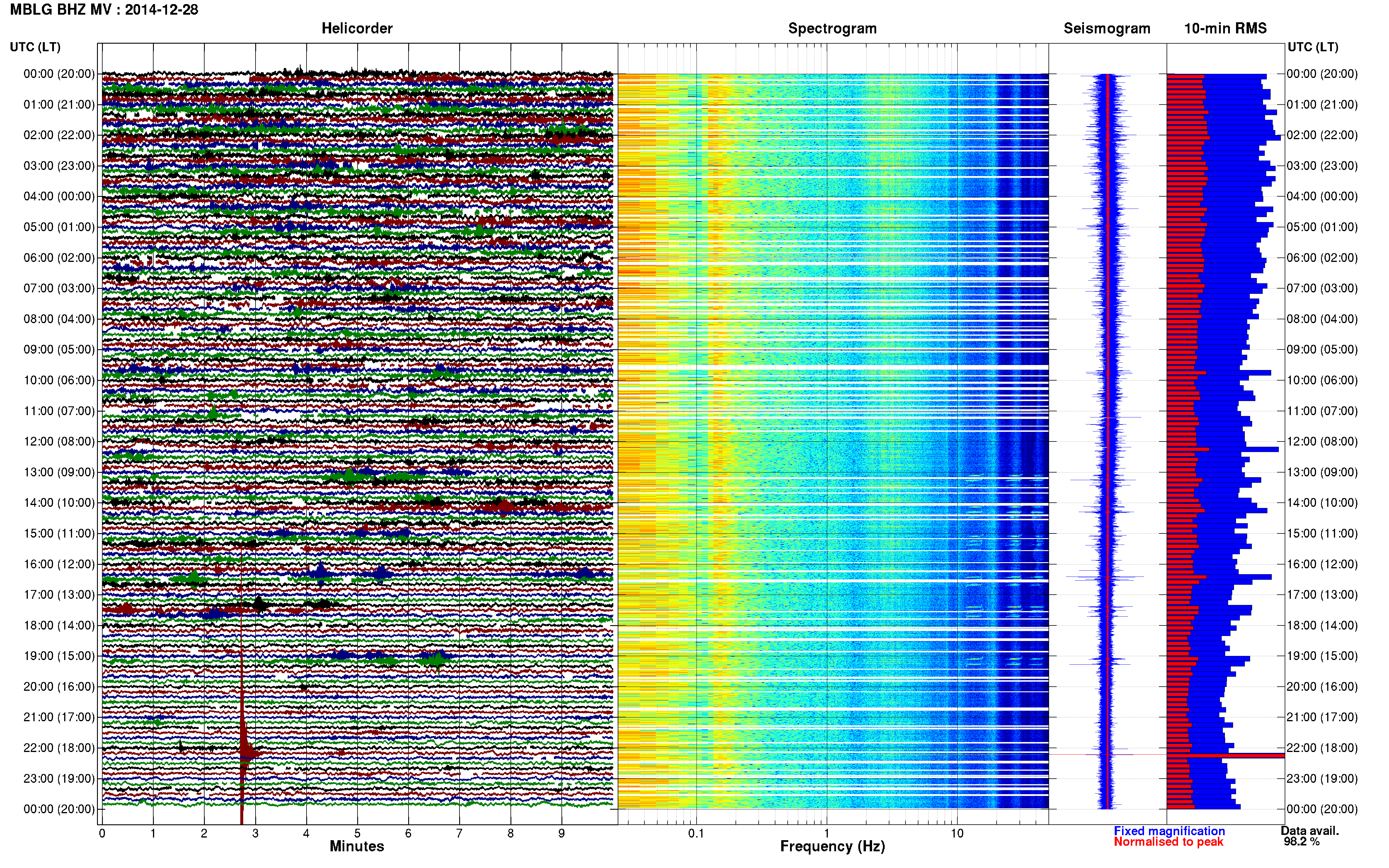Image resolution: width=1389 pixels, height=868 pixels.
Task: Select the 'Spectrogram' panel heading
Action: 832,28
